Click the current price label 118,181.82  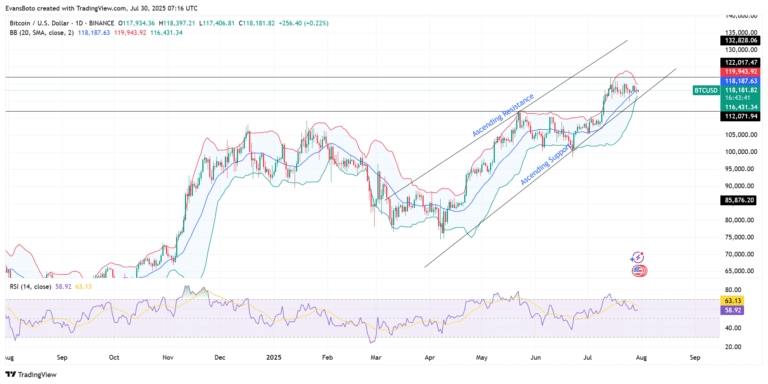[741, 90]
